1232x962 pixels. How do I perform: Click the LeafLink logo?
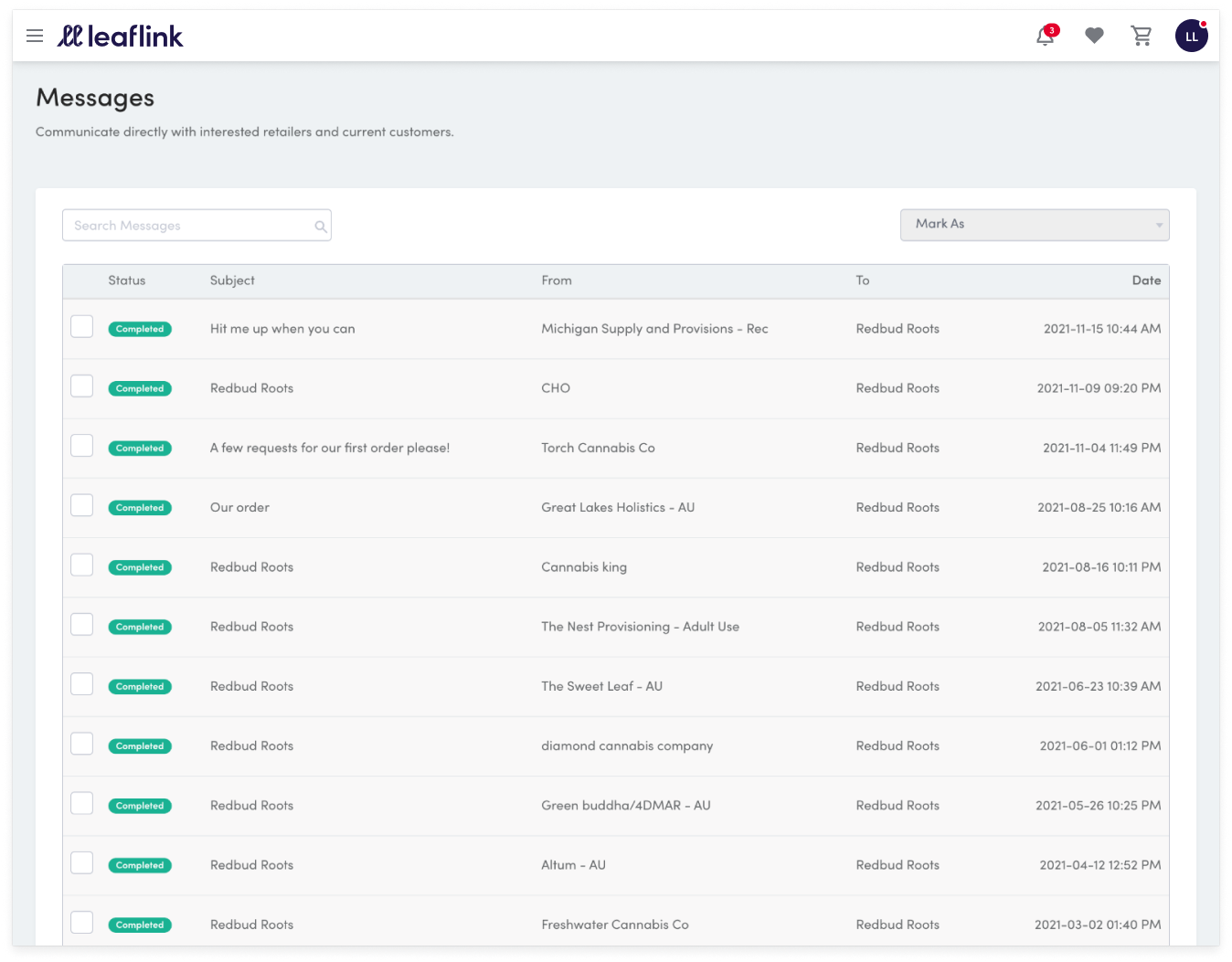click(120, 36)
